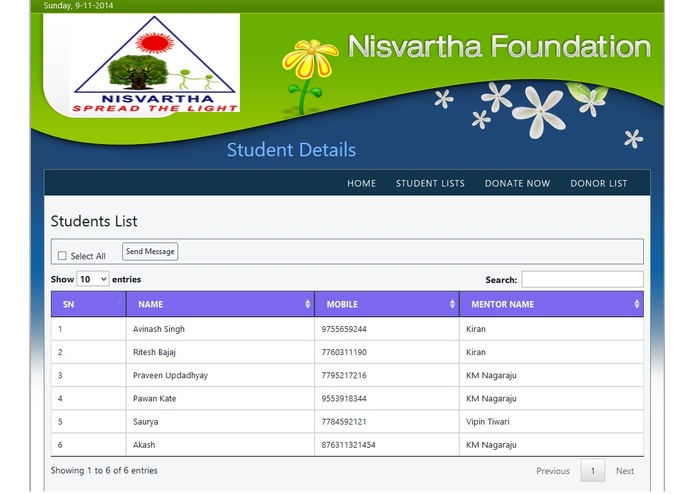
Task: Click the Students List heading
Action: pyautogui.click(x=94, y=221)
